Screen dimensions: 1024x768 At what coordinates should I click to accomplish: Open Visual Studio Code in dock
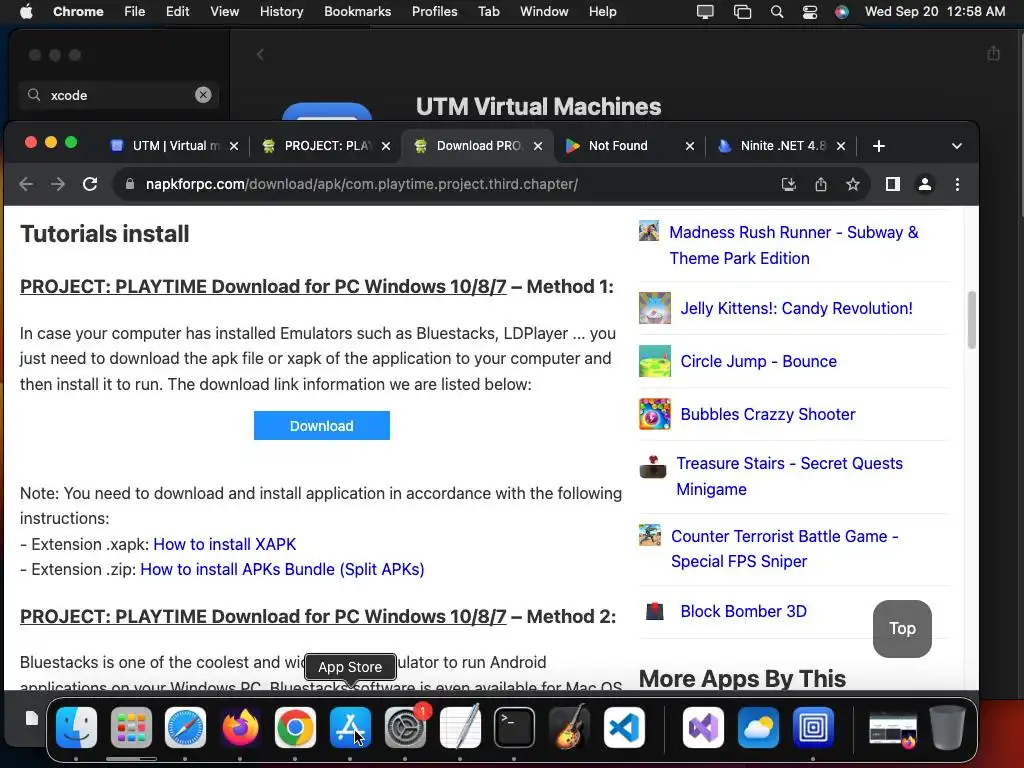click(x=624, y=727)
